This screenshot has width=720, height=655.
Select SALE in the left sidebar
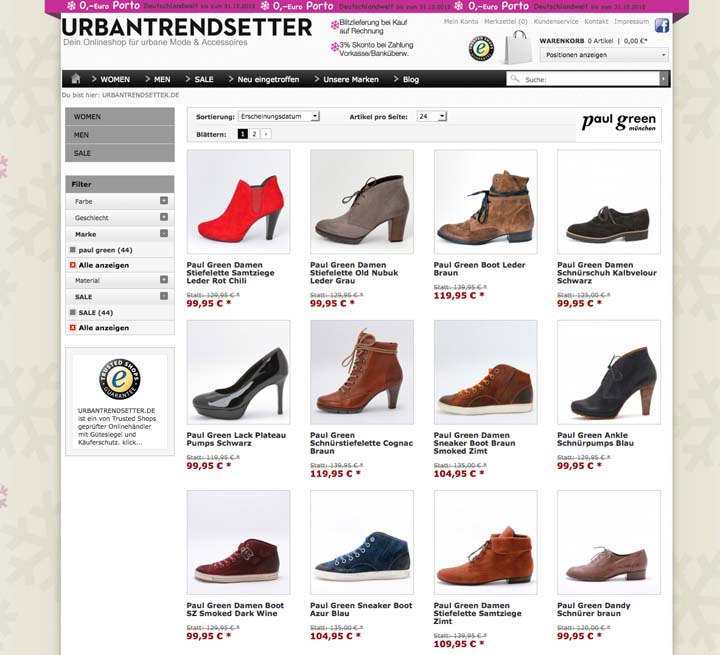point(120,153)
